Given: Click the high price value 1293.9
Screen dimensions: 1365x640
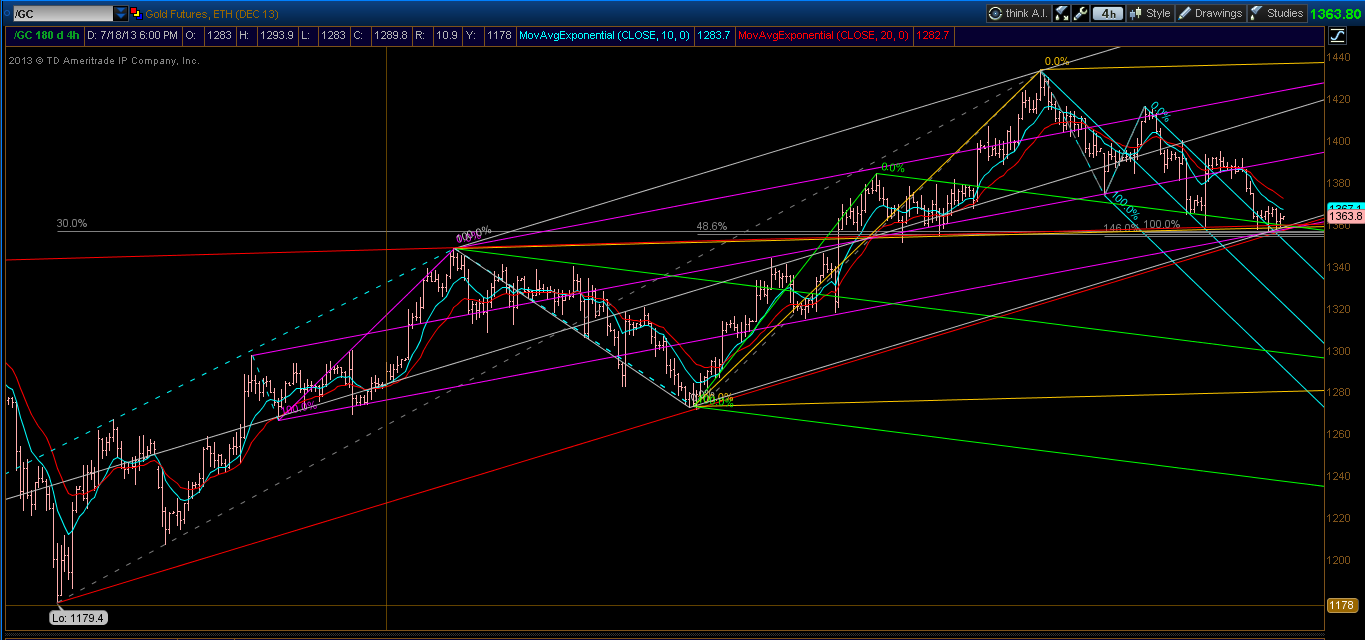Looking at the screenshot, I should [x=277, y=35].
